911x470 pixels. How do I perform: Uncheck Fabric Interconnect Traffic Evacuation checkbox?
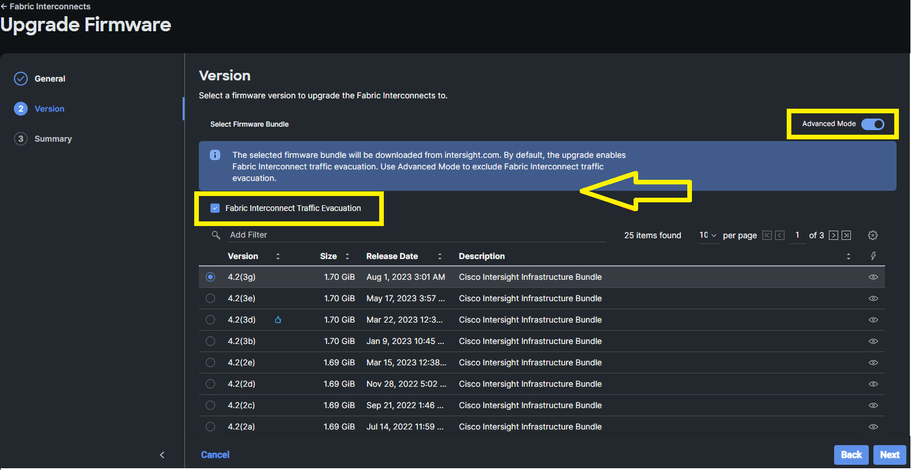pos(215,208)
